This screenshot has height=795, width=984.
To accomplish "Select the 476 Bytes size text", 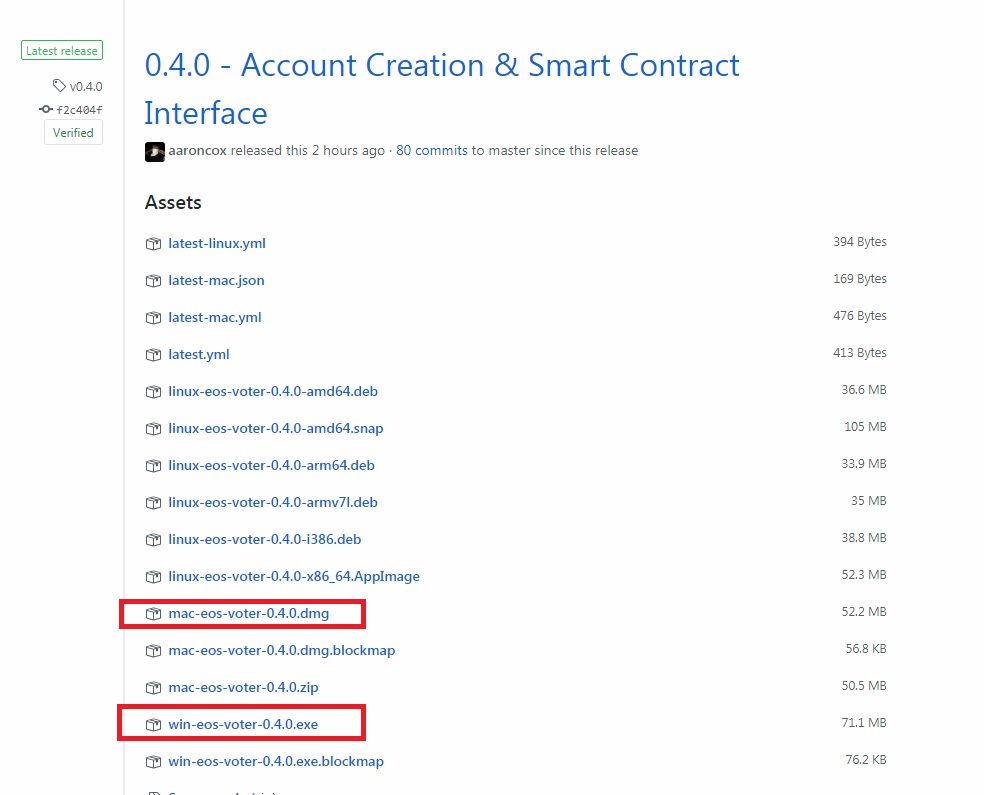I will click(x=860, y=316).
